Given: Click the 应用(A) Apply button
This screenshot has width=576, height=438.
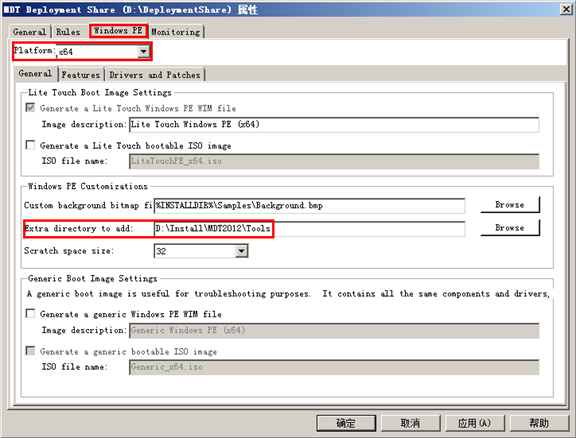Looking at the screenshot, I should pos(475,423).
